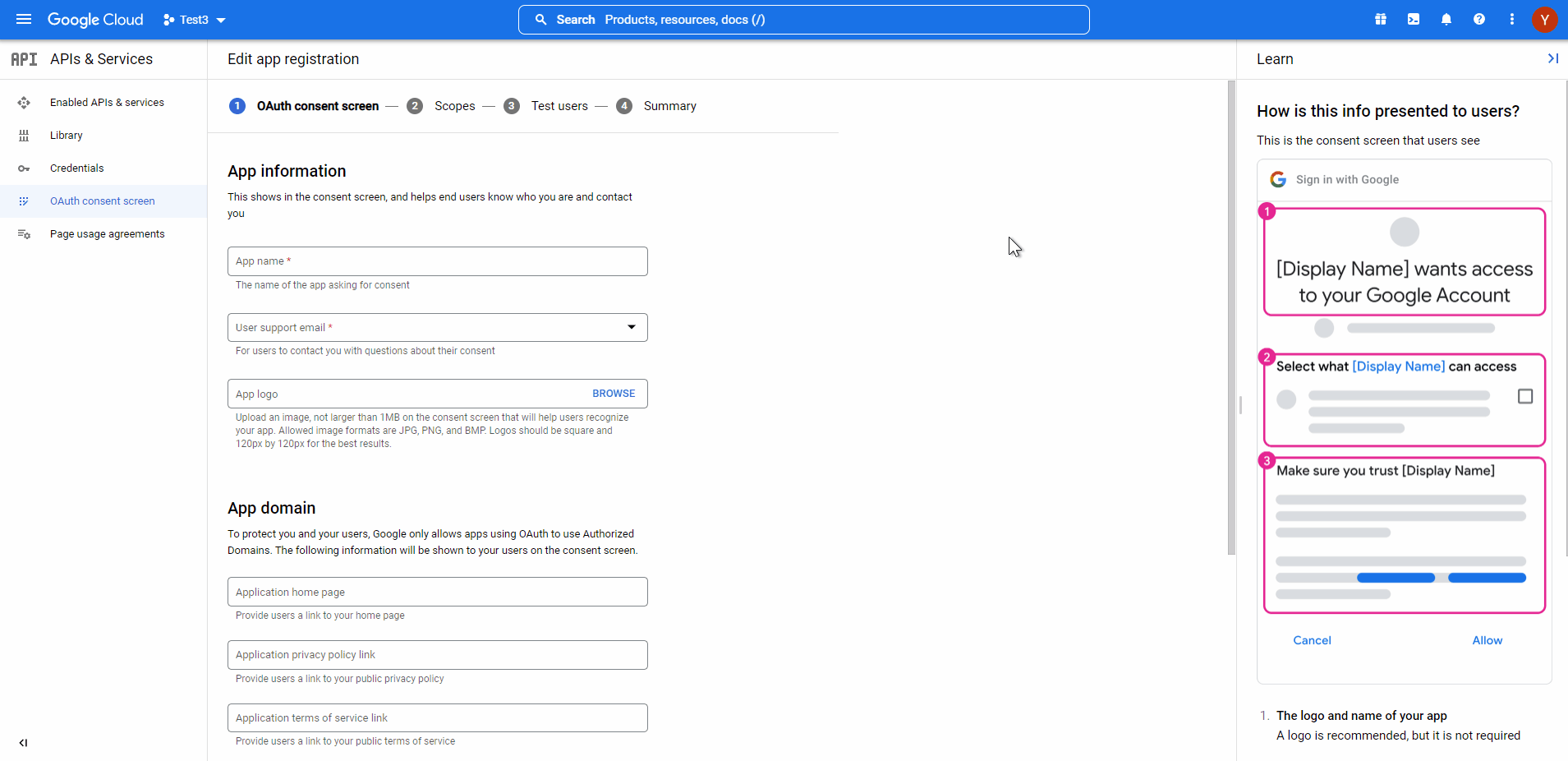Click BROWSE to upload app logo
The height and width of the screenshot is (761, 1568).
click(x=614, y=394)
